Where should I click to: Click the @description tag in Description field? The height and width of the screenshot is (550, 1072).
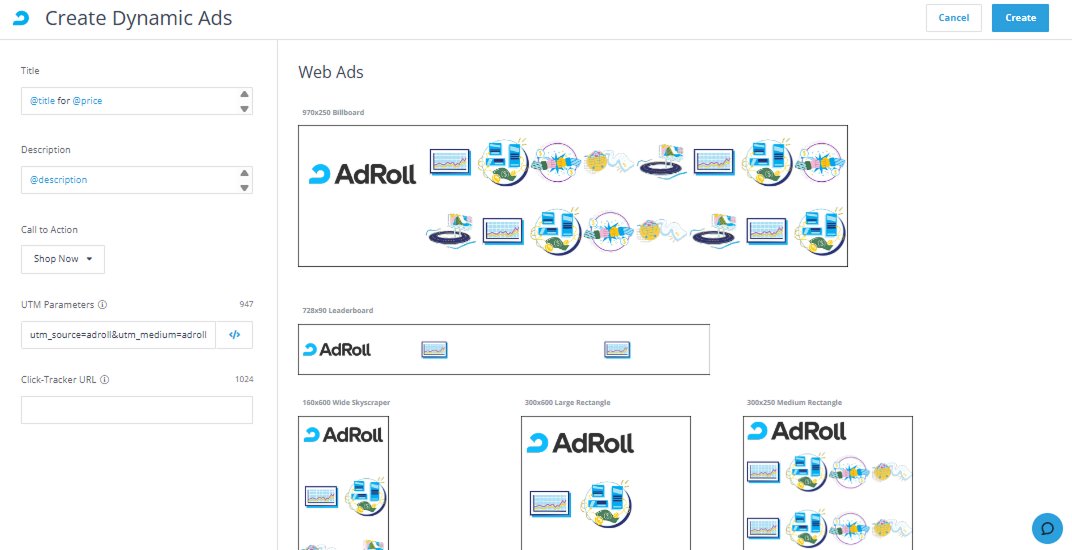tap(59, 180)
